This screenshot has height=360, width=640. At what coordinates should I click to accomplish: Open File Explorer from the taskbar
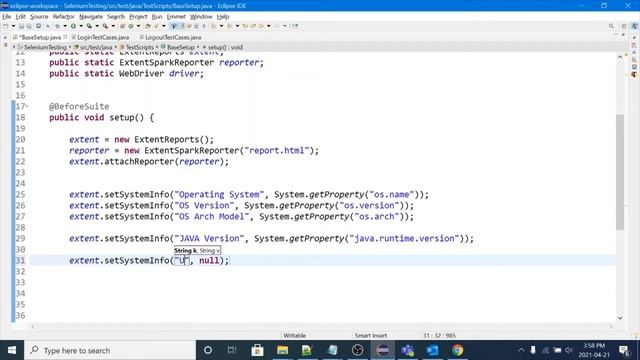click(x=282, y=350)
